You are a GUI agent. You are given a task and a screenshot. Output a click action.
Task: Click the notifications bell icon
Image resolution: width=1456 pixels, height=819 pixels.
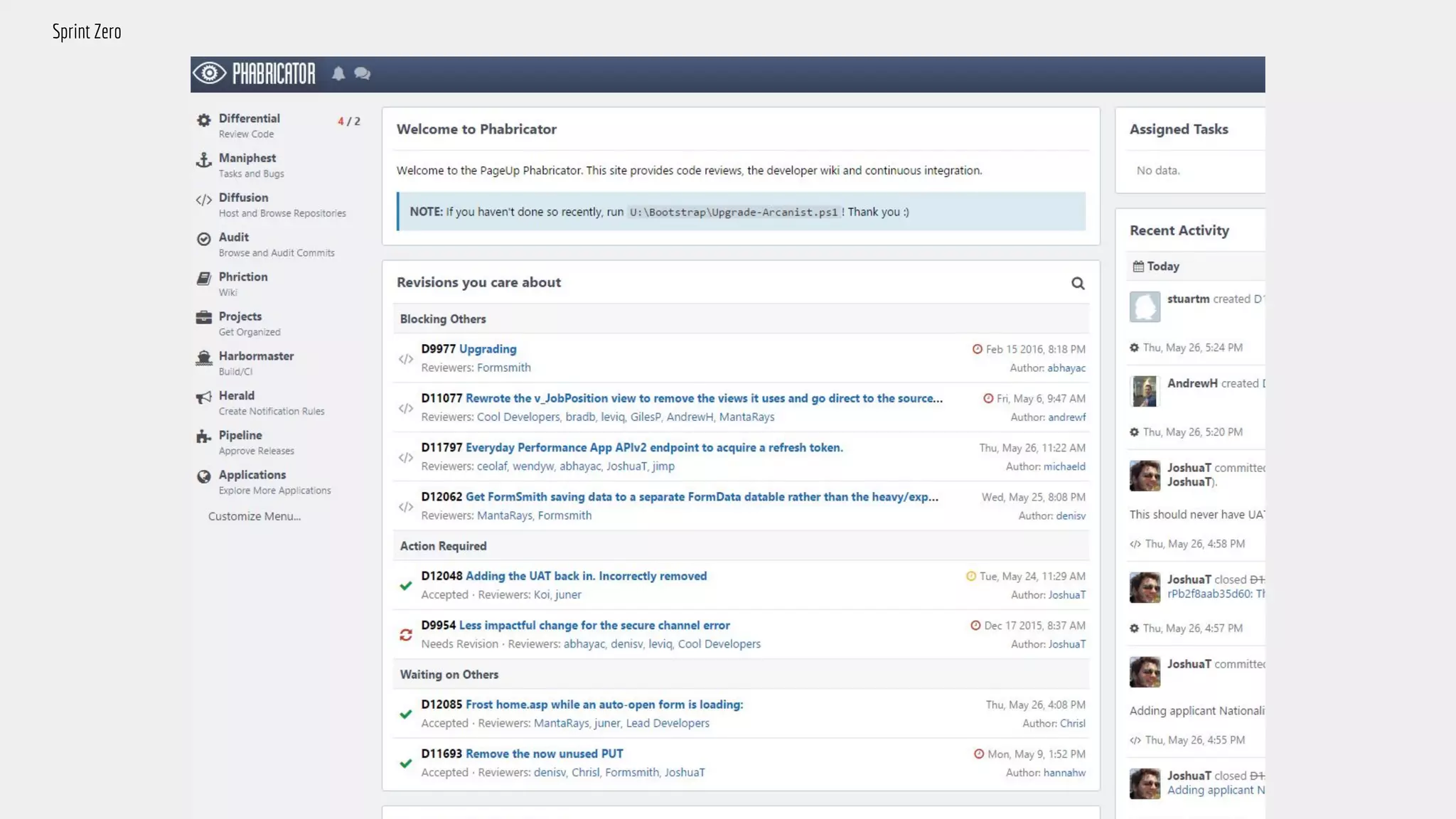338,73
